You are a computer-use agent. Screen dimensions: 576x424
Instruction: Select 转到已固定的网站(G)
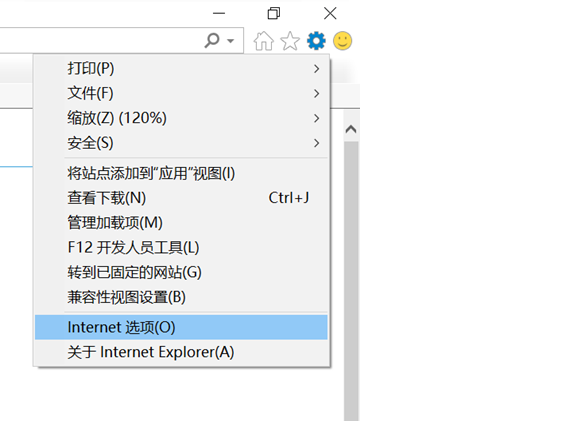(x=181, y=272)
